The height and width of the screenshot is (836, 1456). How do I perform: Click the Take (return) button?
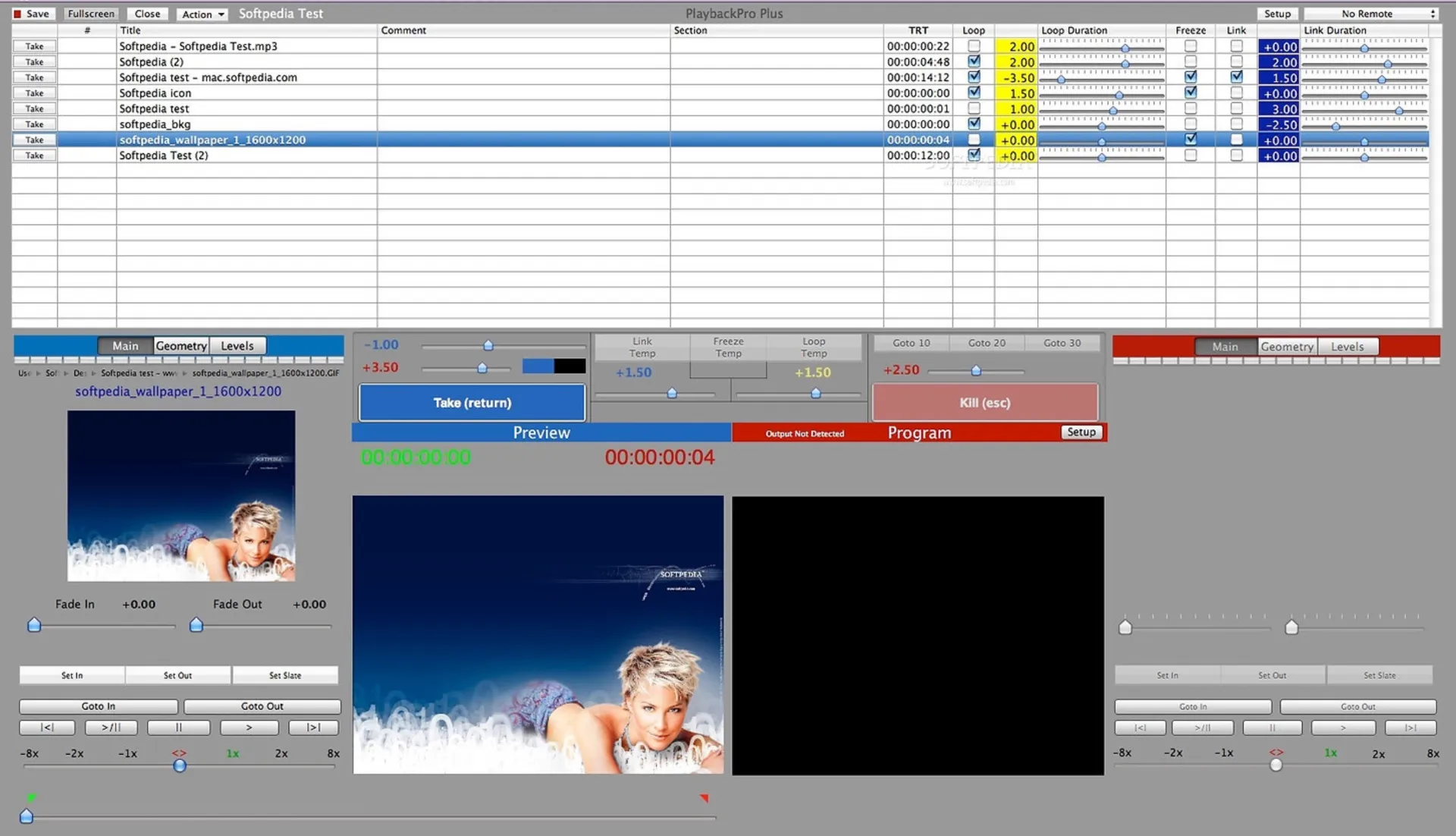472,403
